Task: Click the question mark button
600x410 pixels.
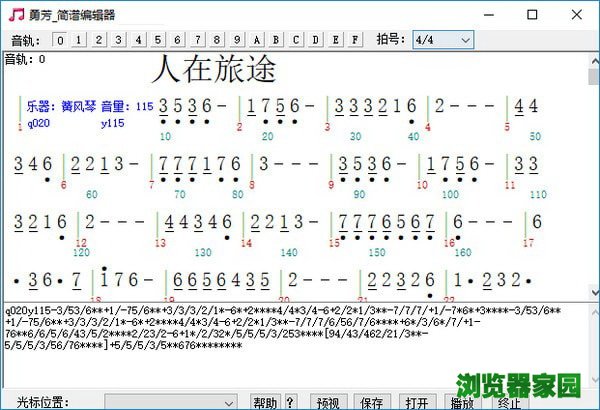Action: (291, 402)
